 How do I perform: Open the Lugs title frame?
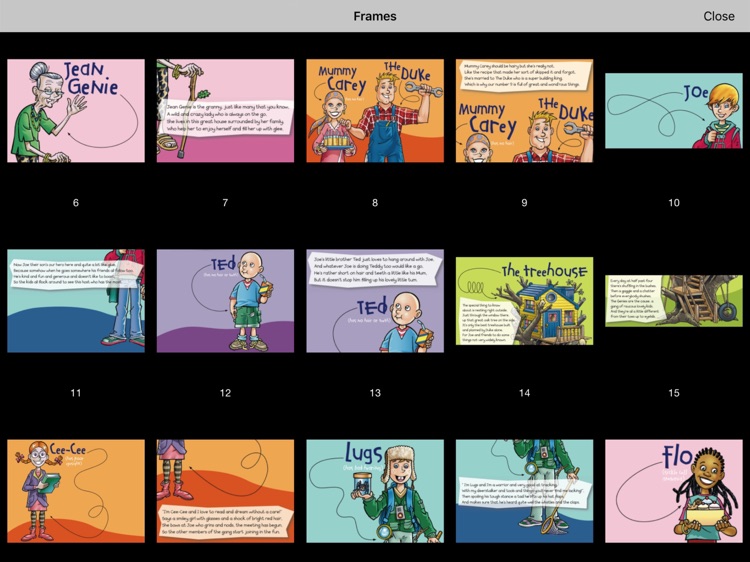[x=375, y=491]
